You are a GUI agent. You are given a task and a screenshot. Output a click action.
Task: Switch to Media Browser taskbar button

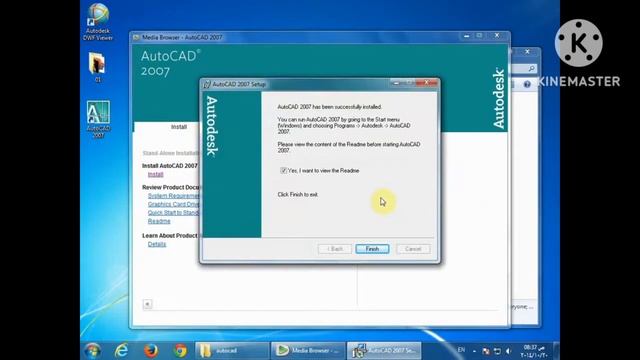point(308,351)
